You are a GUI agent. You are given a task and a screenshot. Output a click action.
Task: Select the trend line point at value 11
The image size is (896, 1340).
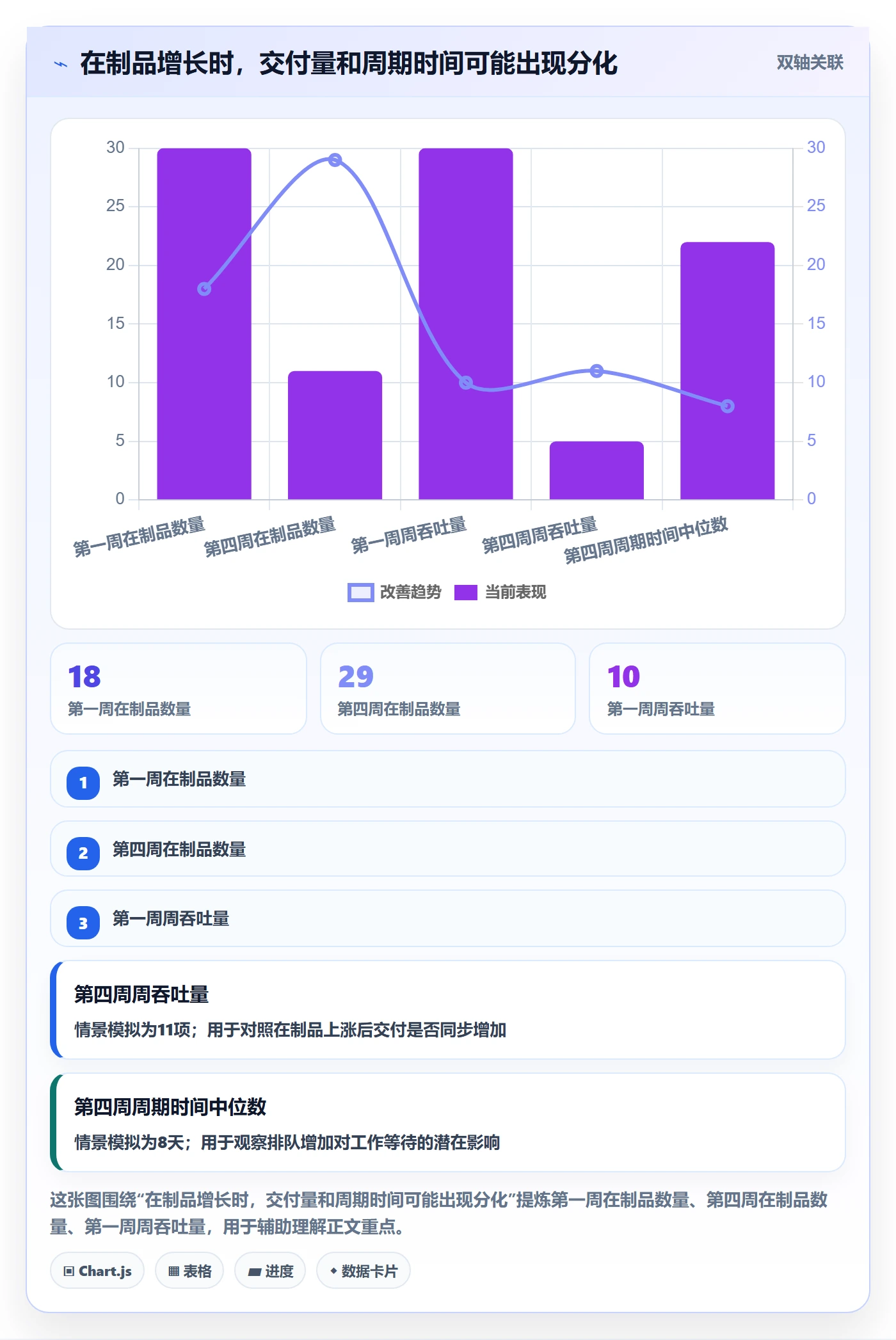[x=596, y=371]
